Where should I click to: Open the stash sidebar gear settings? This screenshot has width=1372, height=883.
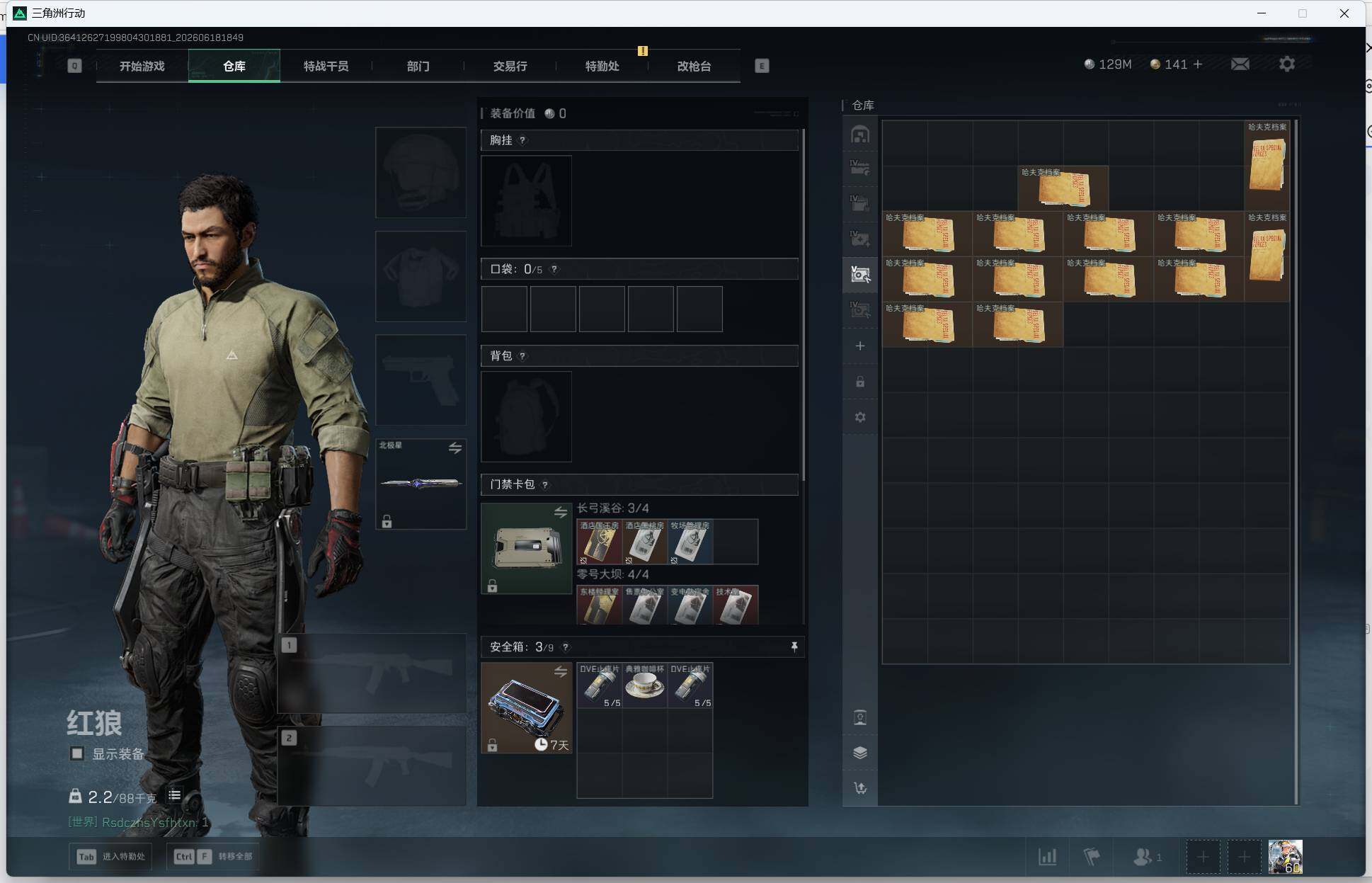[860, 417]
